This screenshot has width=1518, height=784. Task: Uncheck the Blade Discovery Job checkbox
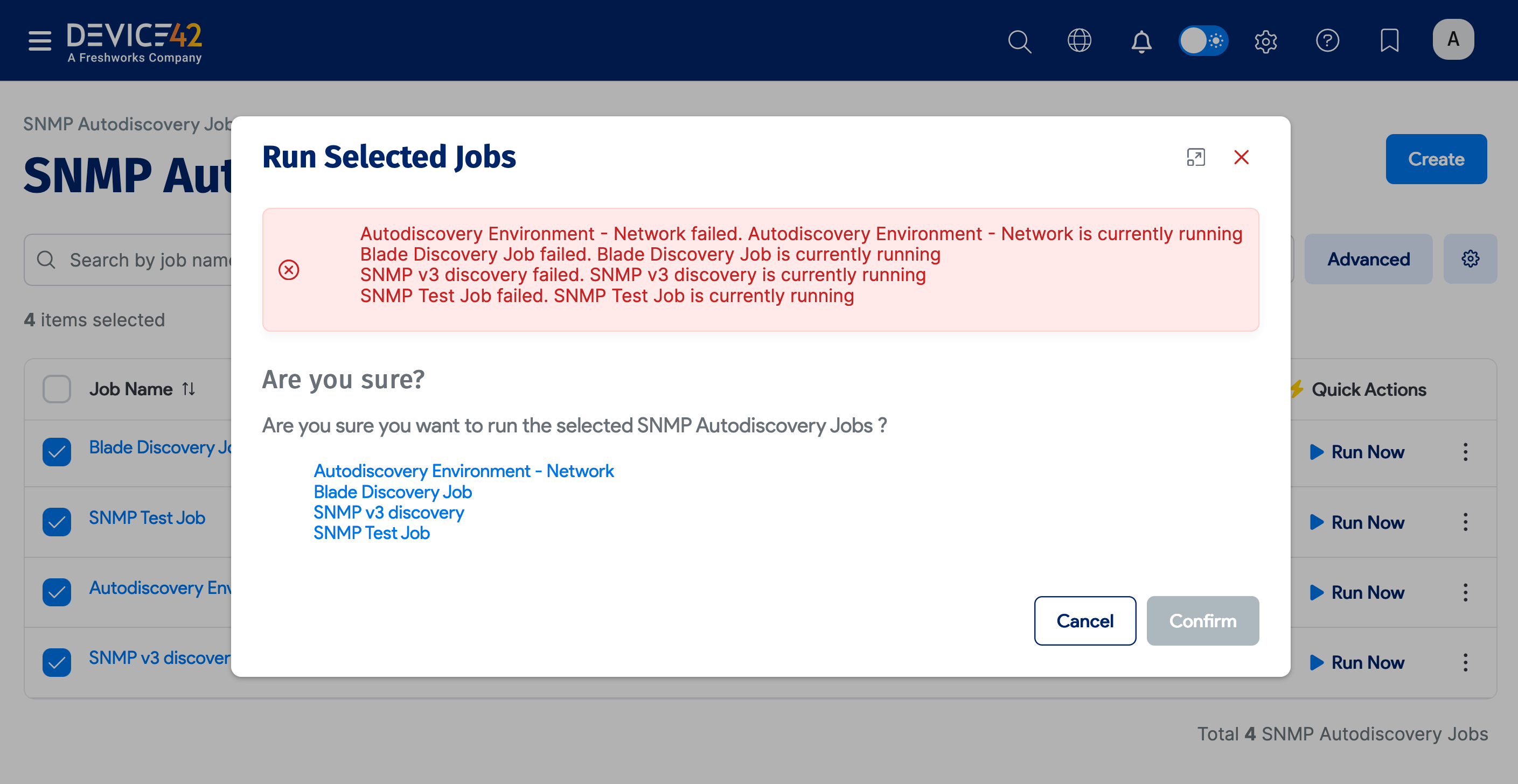tap(57, 451)
